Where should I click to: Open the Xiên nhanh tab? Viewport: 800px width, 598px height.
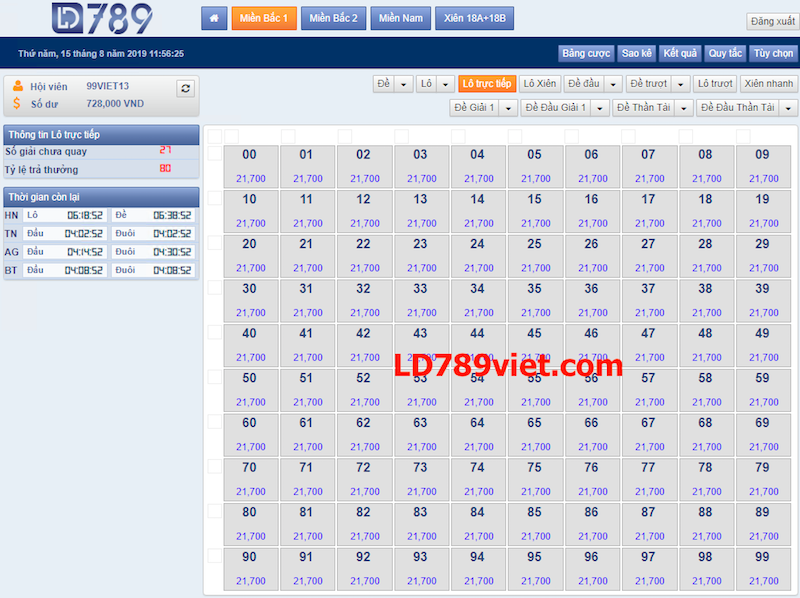[768, 84]
